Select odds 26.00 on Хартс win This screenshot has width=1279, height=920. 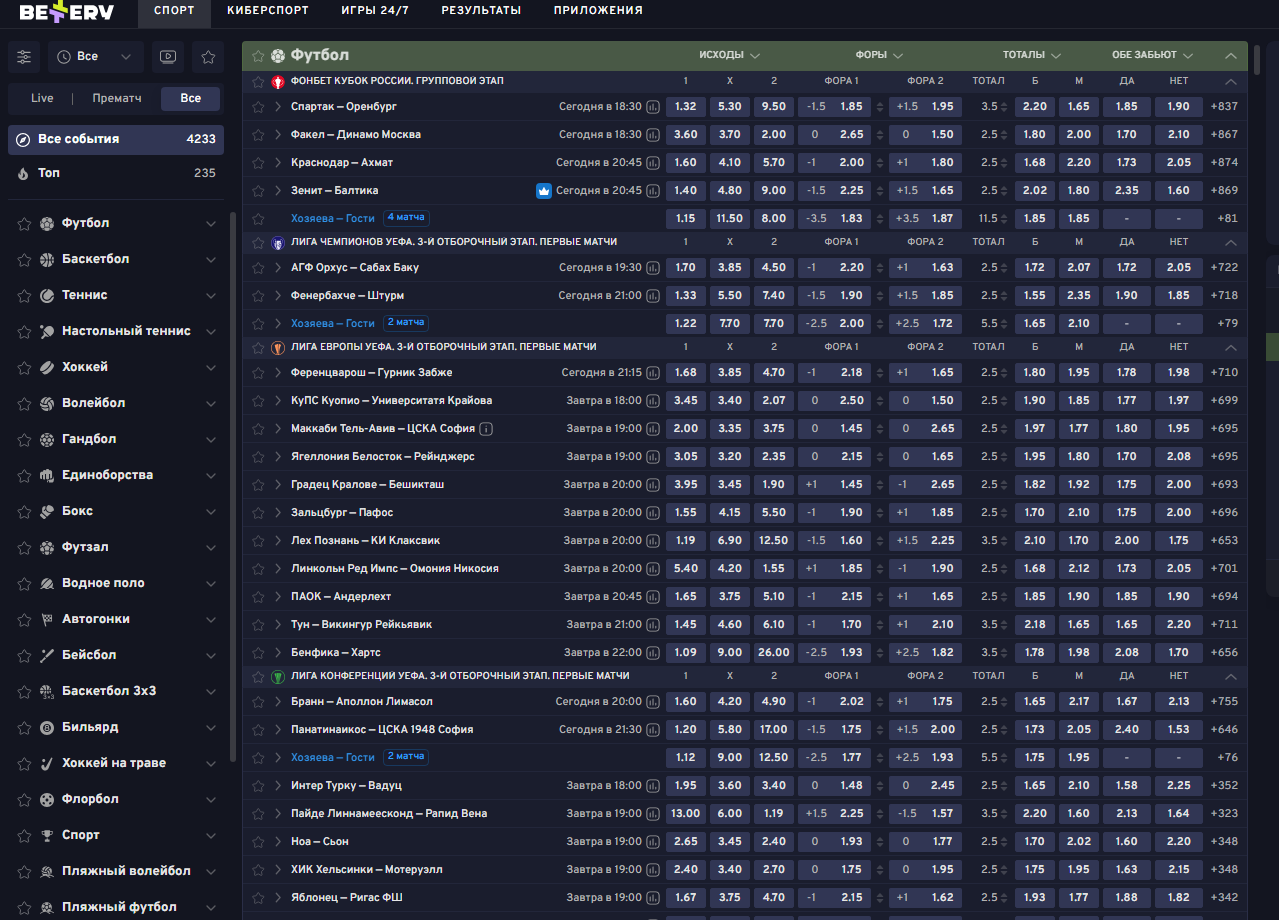pos(774,652)
